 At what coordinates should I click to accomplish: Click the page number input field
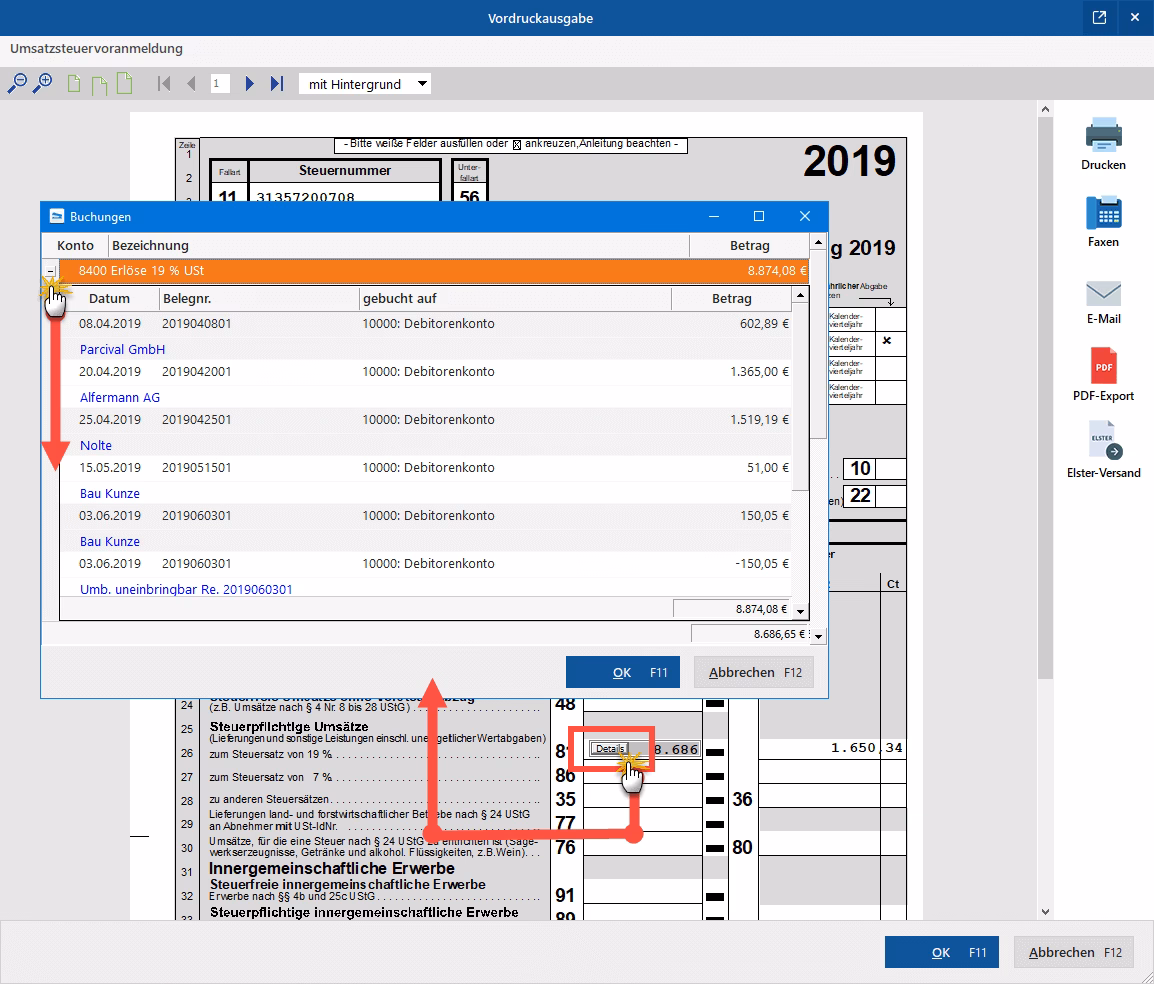coord(221,84)
